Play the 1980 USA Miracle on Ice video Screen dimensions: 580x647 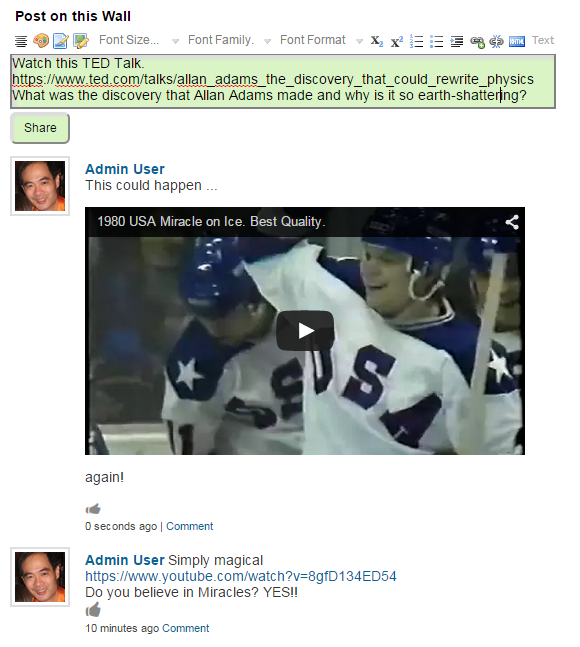click(x=305, y=331)
